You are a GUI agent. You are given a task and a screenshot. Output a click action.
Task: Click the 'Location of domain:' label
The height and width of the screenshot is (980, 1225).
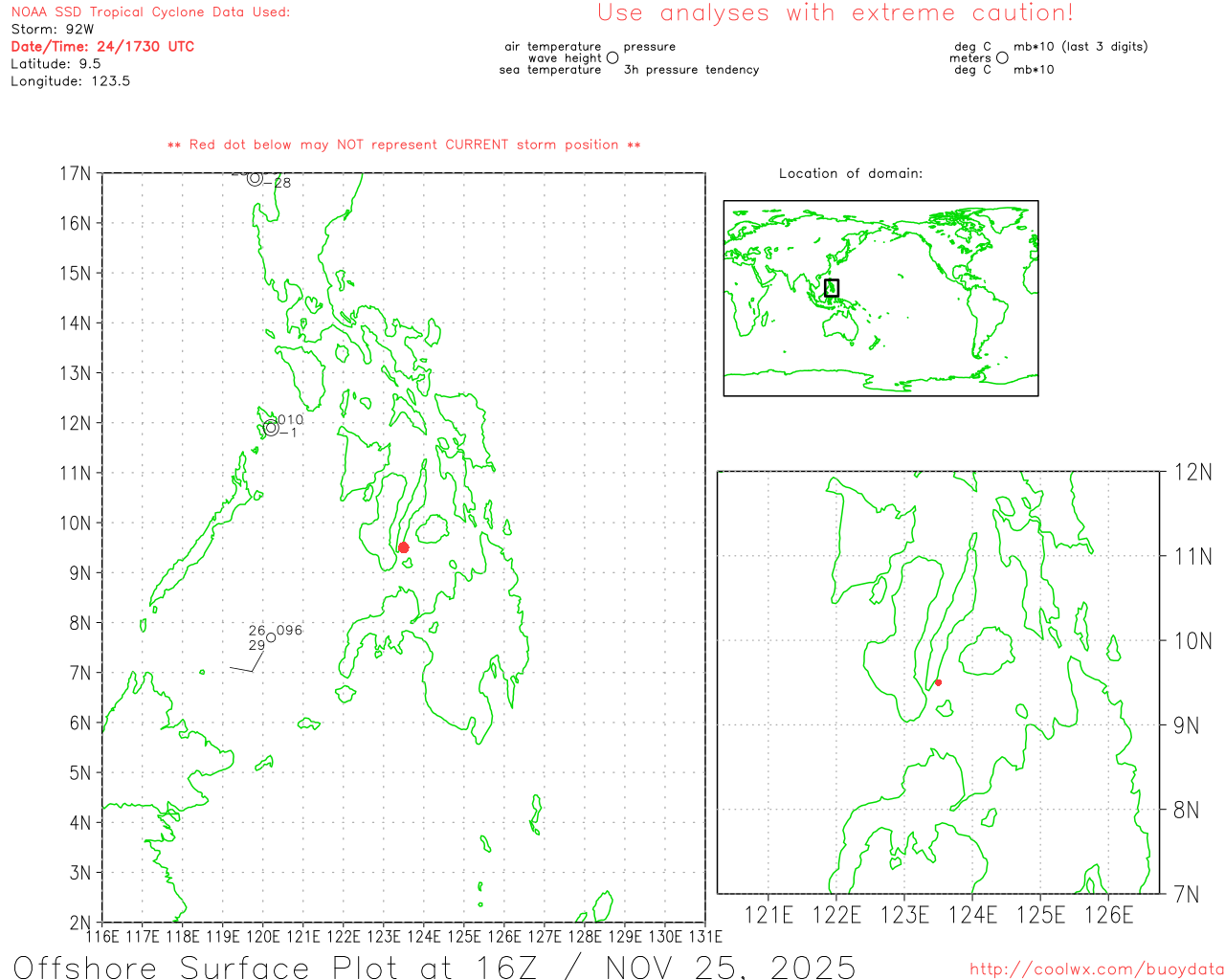click(850, 173)
